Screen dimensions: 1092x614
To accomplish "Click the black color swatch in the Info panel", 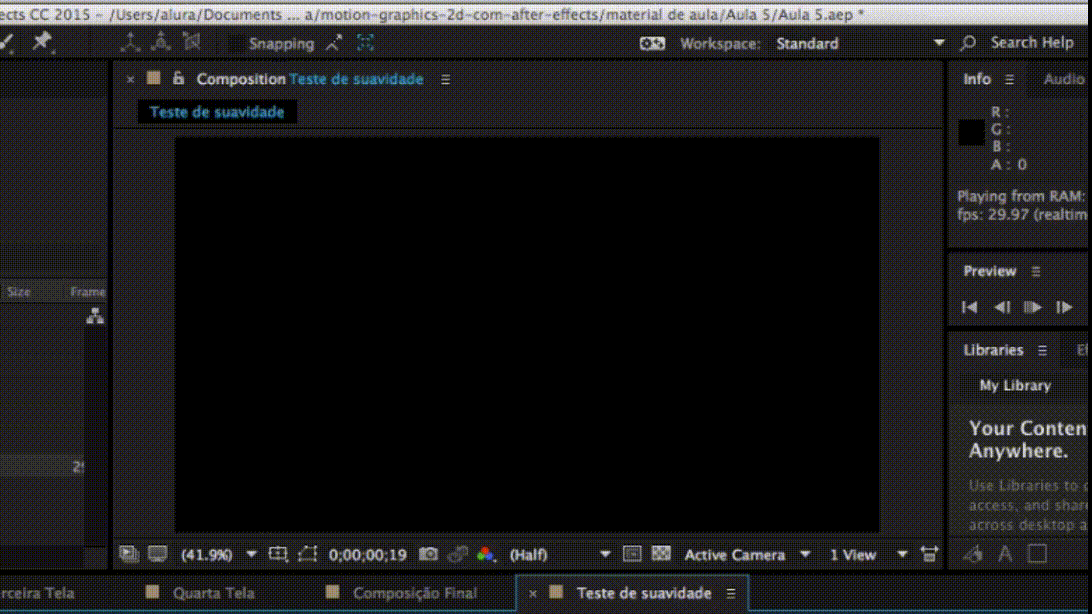I will point(972,133).
